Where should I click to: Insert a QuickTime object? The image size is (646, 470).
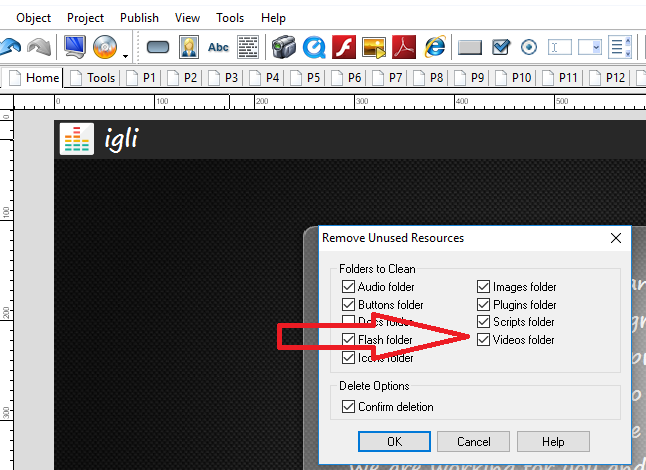click(x=313, y=47)
